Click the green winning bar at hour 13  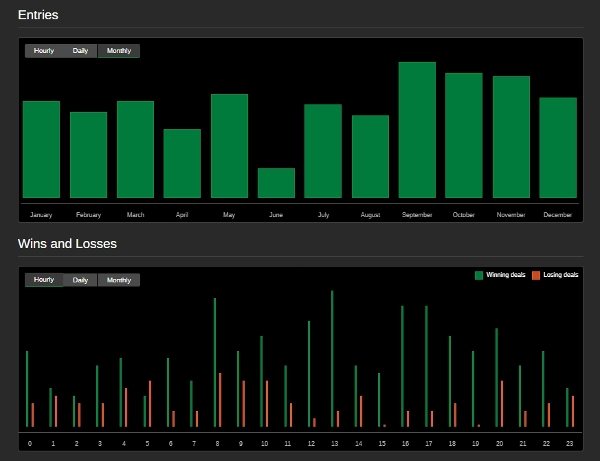coord(332,359)
